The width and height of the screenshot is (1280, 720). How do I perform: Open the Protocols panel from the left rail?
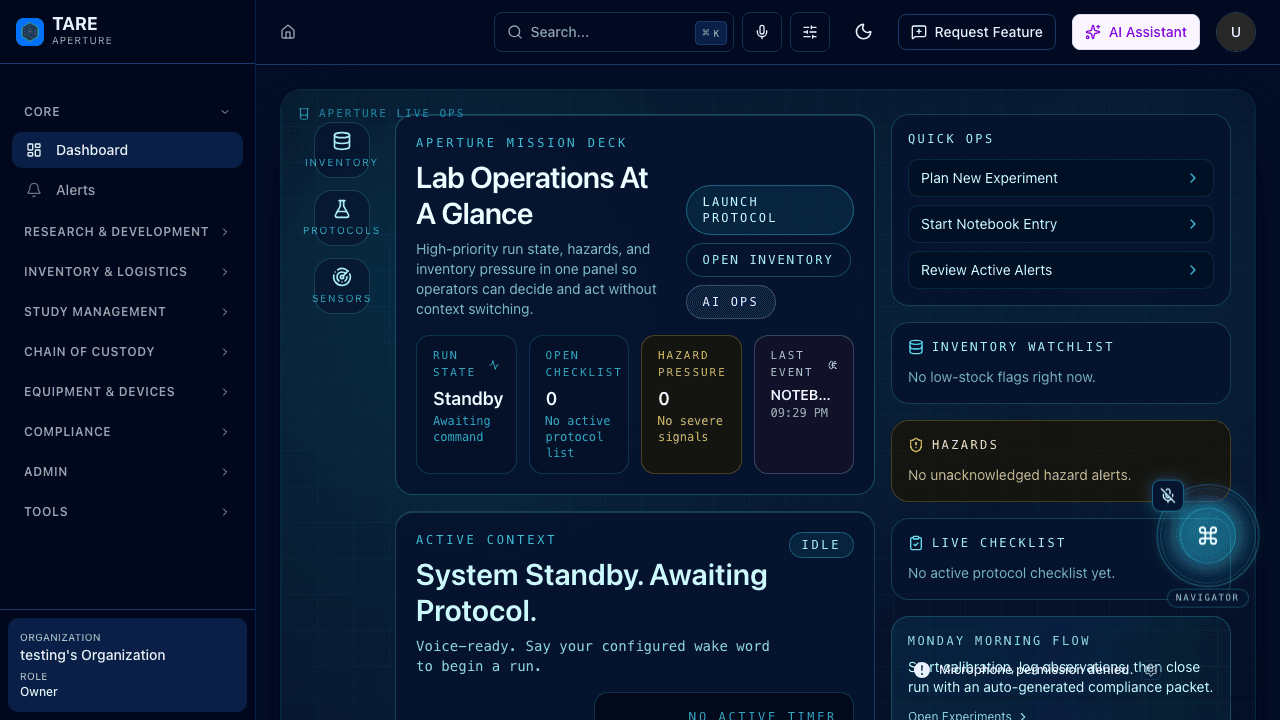point(341,217)
